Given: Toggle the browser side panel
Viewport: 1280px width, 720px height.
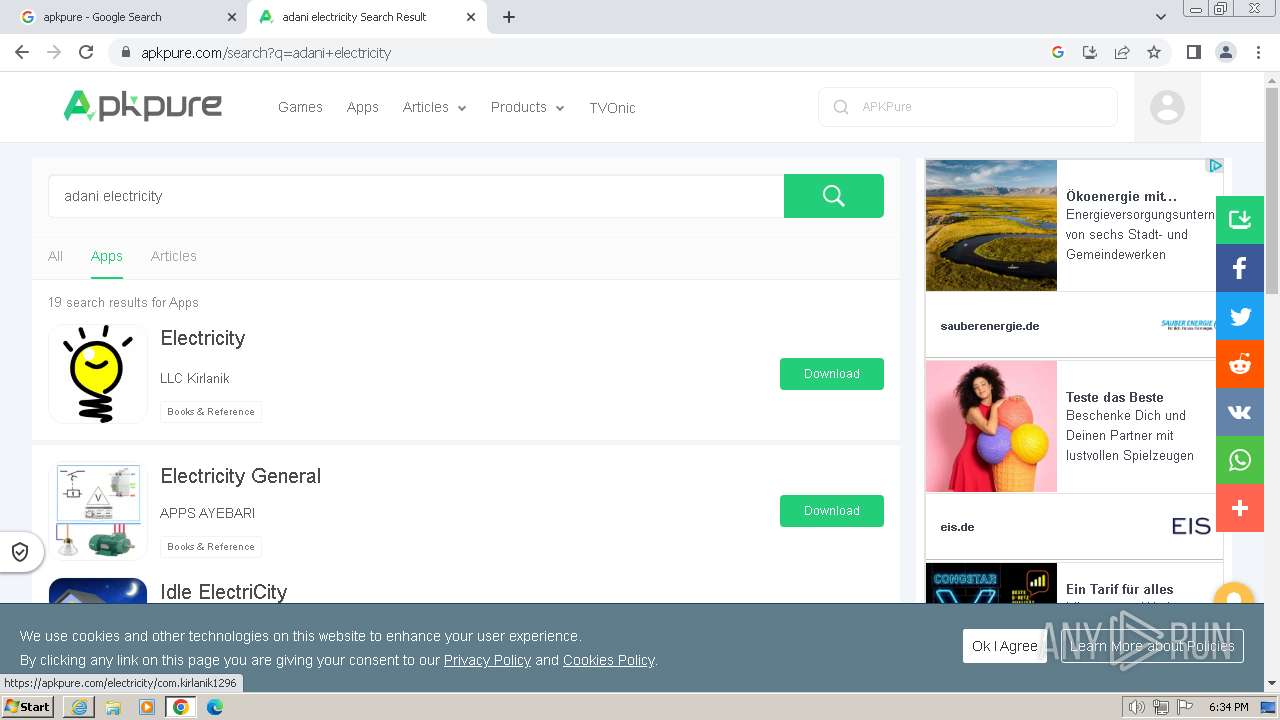Looking at the screenshot, I should coord(1193,52).
